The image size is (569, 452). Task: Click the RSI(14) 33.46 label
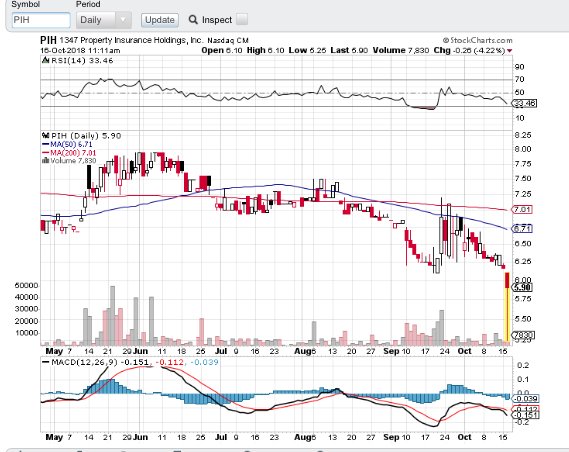[82, 61]
